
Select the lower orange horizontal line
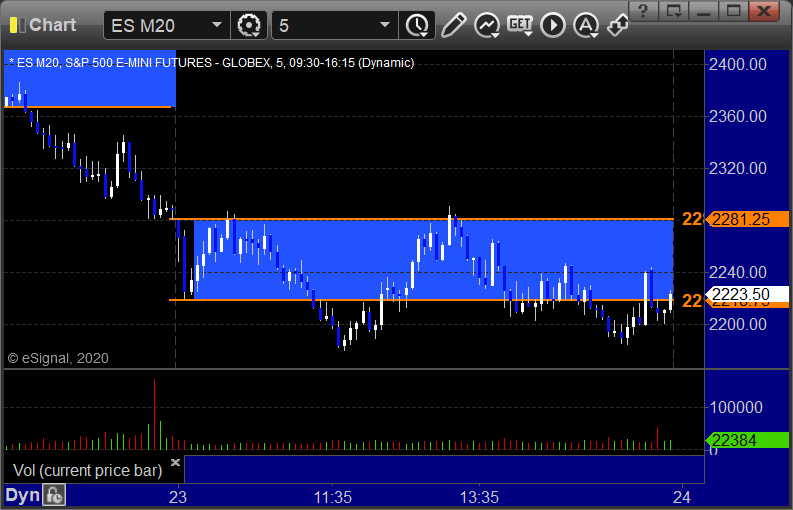421,300
